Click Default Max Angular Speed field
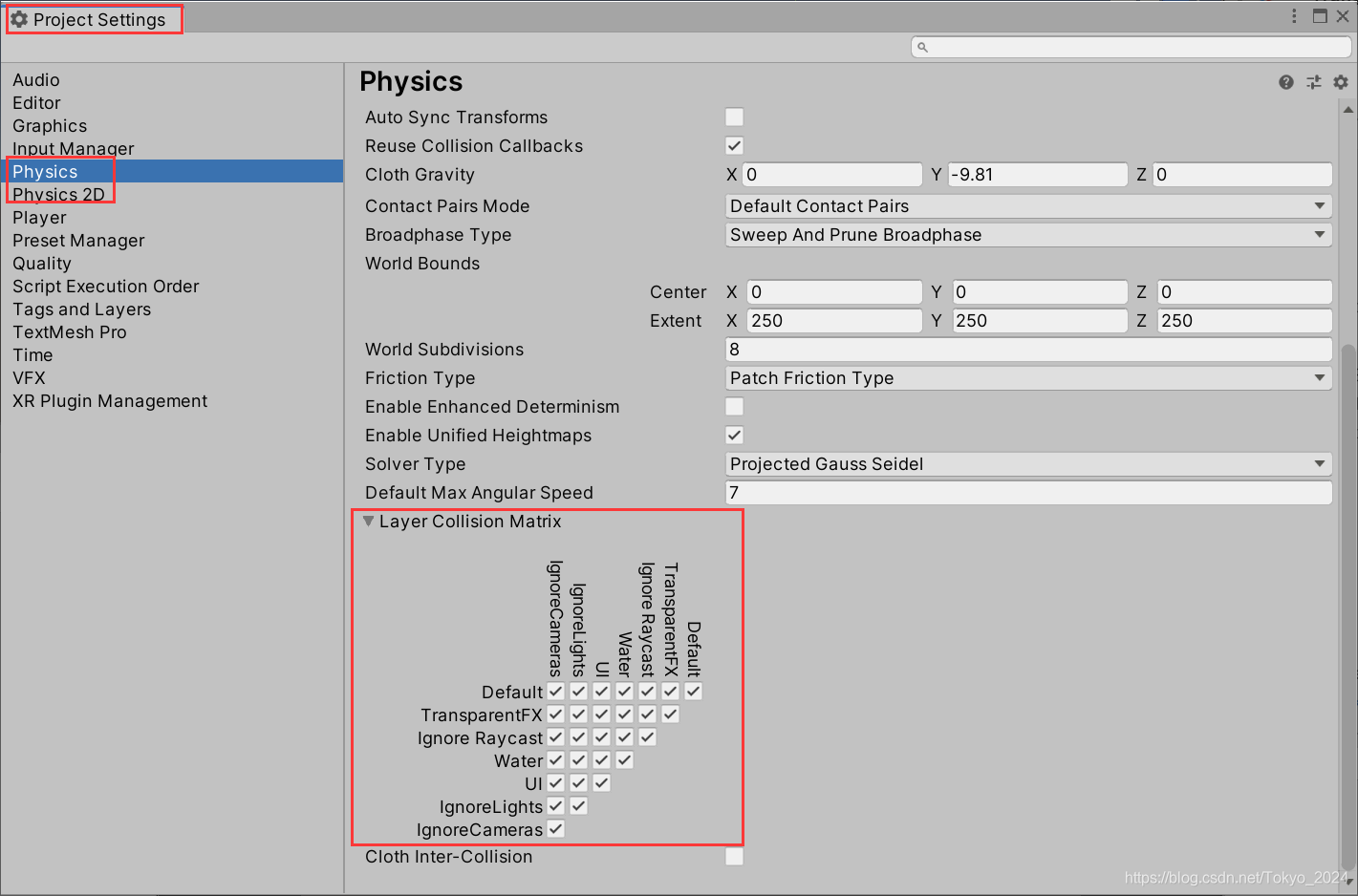Image resolution: width=1358 pixels, height=896 pixels. click(x=1028, y=493)
